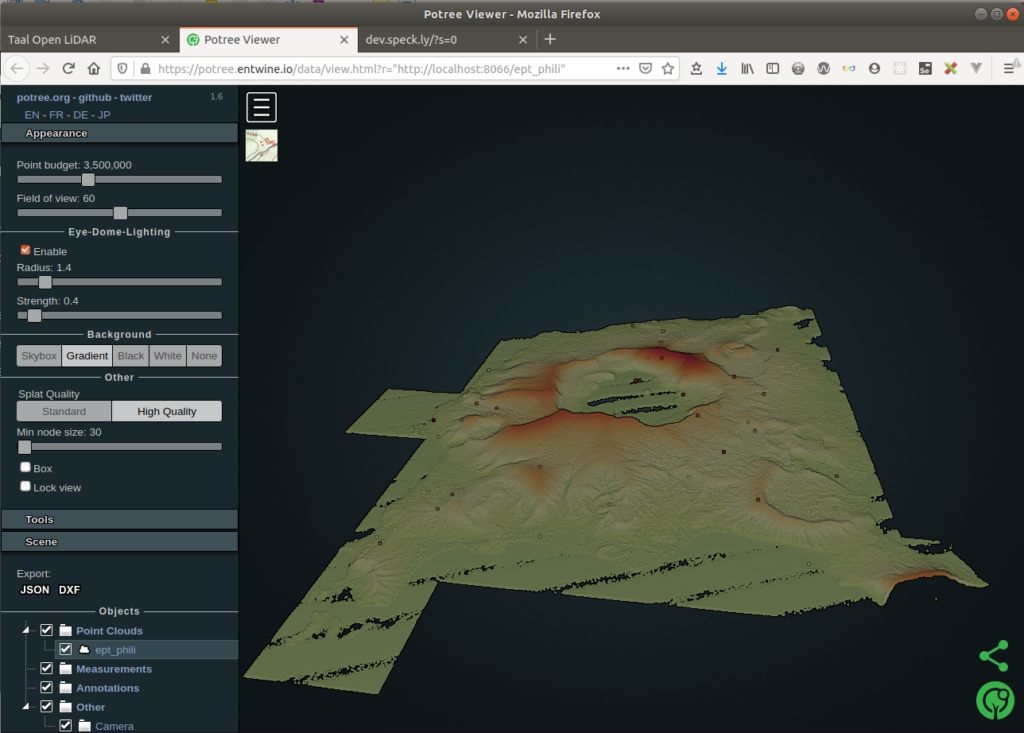Screen dimensions: 1024x733
Task: Click the React developer tools extension icon
Action: click(900, 69)
